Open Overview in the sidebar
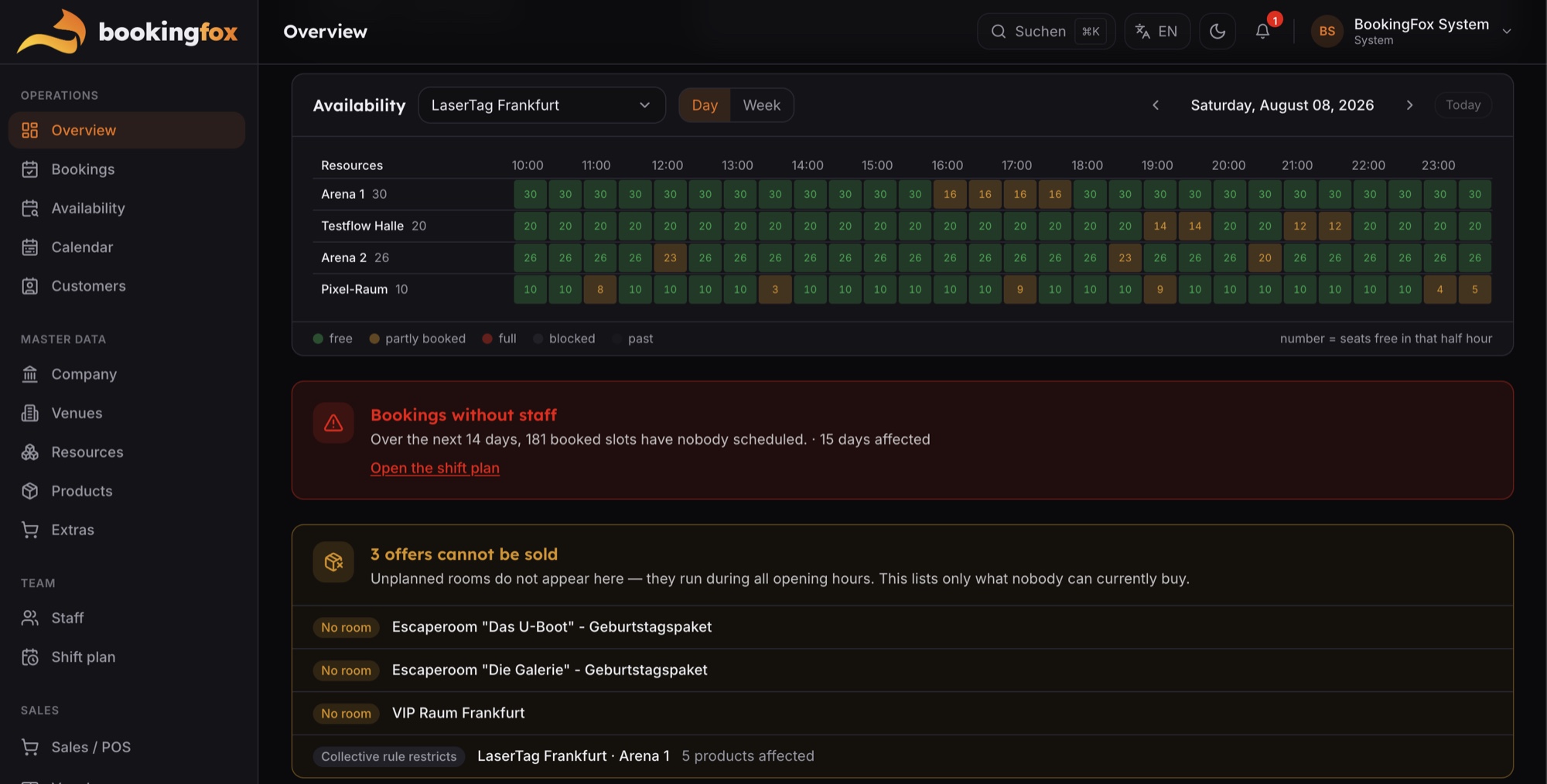Screen dimensions: 1547x784 [127, 130]
